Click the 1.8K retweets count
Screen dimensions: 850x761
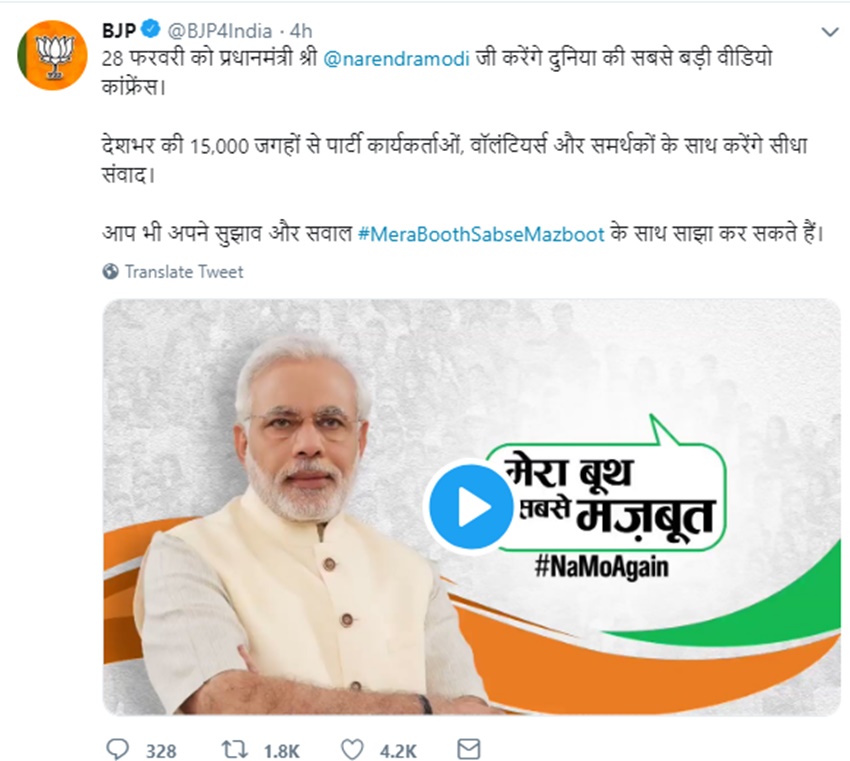(x=282, y=751)
